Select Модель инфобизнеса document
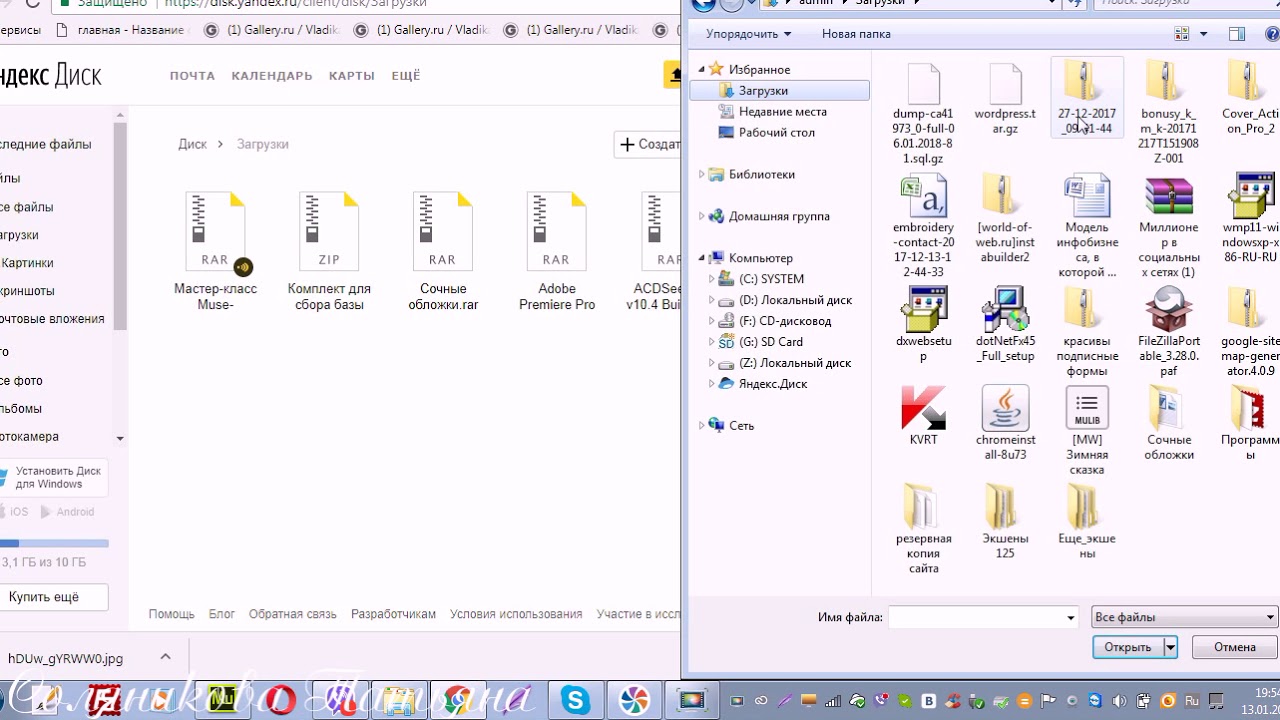The height and width of the screenshot is (720, 1280). 1086,227
